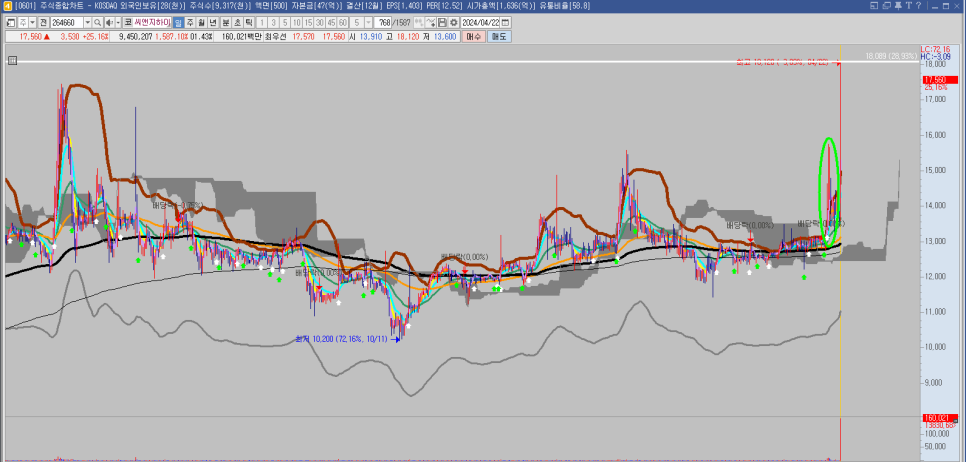Screen dimensions: 966x462
Task: Select the 초 second period button
Action: (238, 23)
